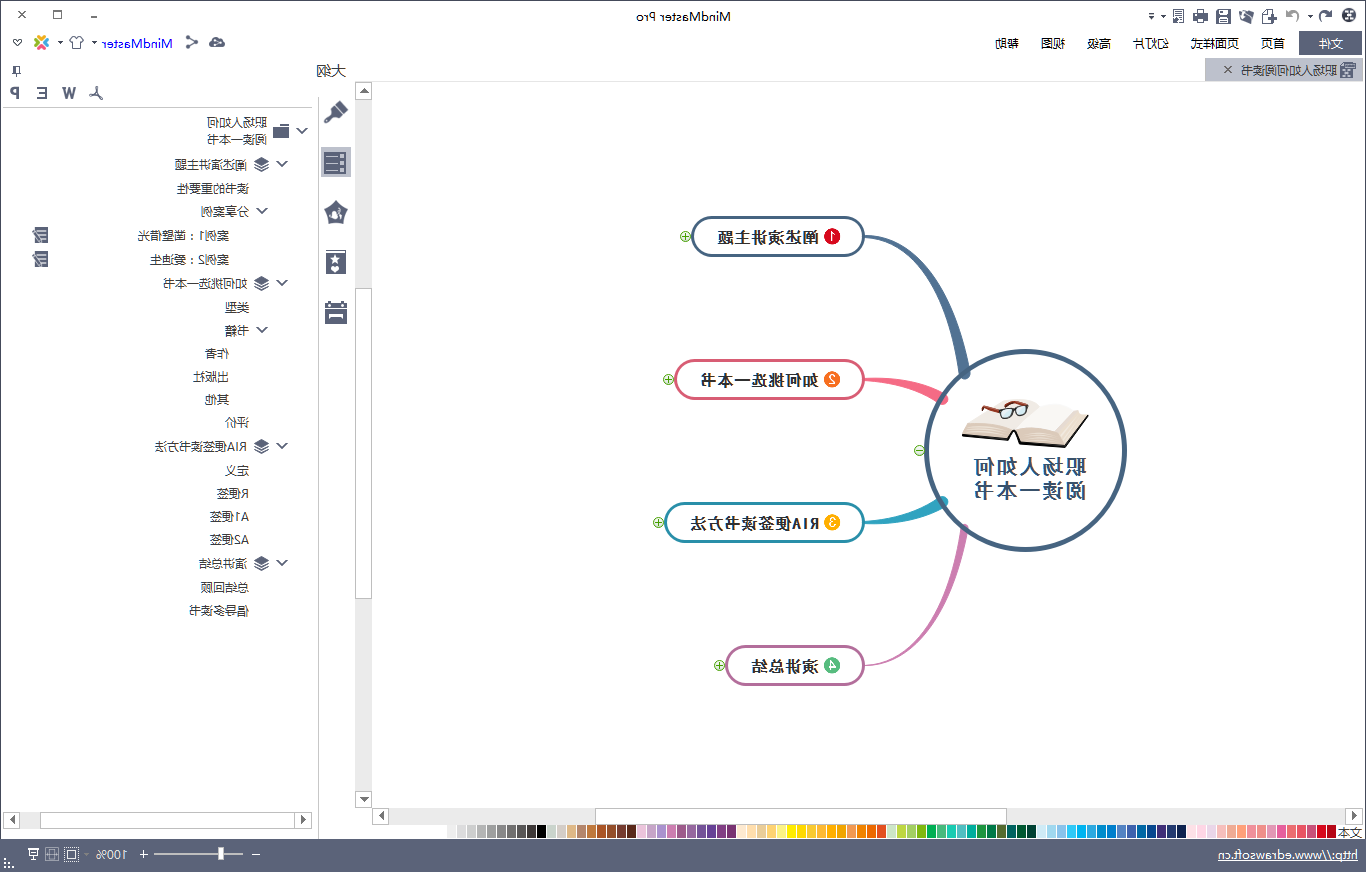Export outline to Excel (E) icon
The width and height of the screenshot is (1366, 872).
point(42,93)
